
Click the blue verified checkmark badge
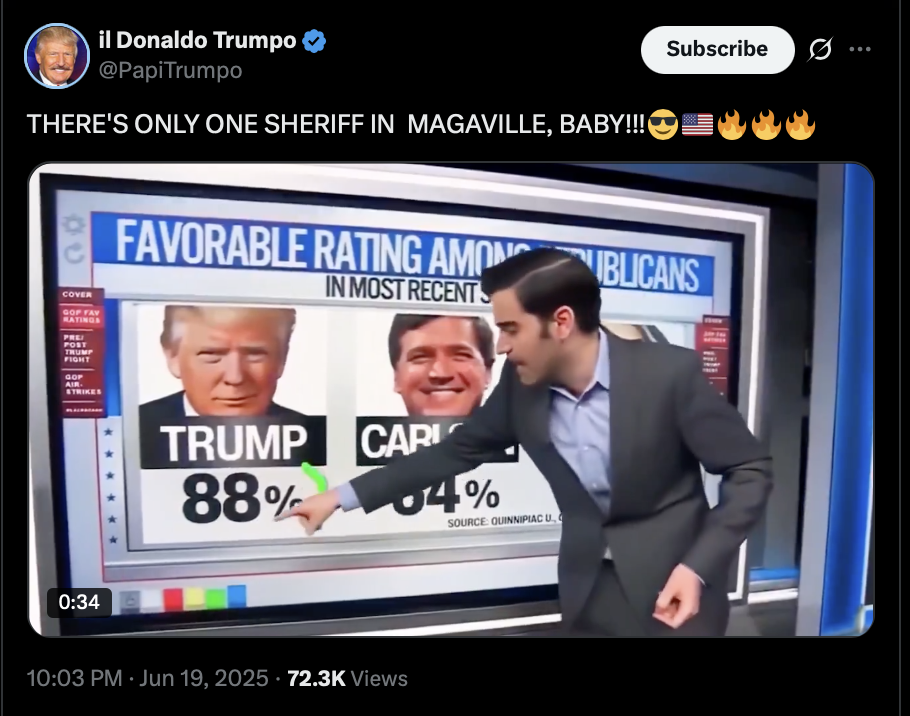coord(315,41)
